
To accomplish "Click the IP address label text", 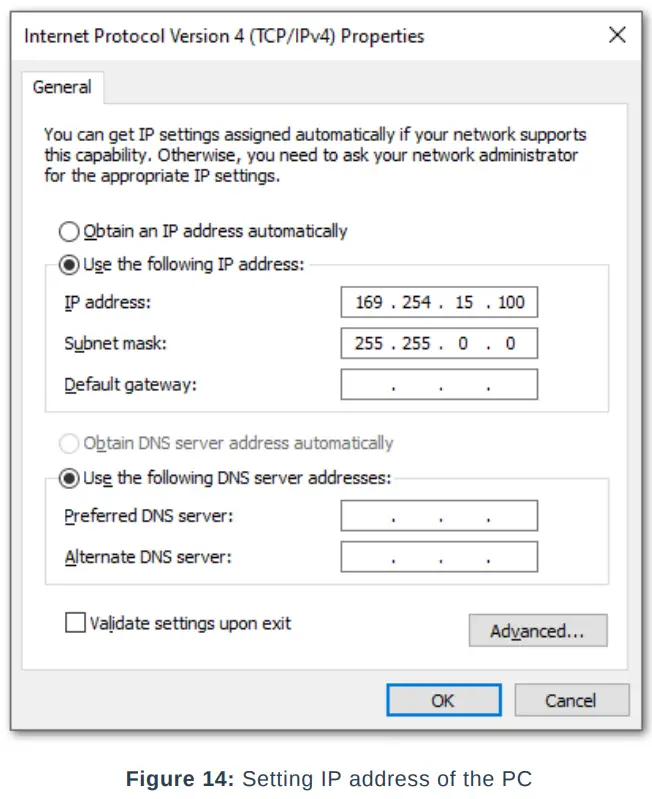I will click(x=107, y=302).
